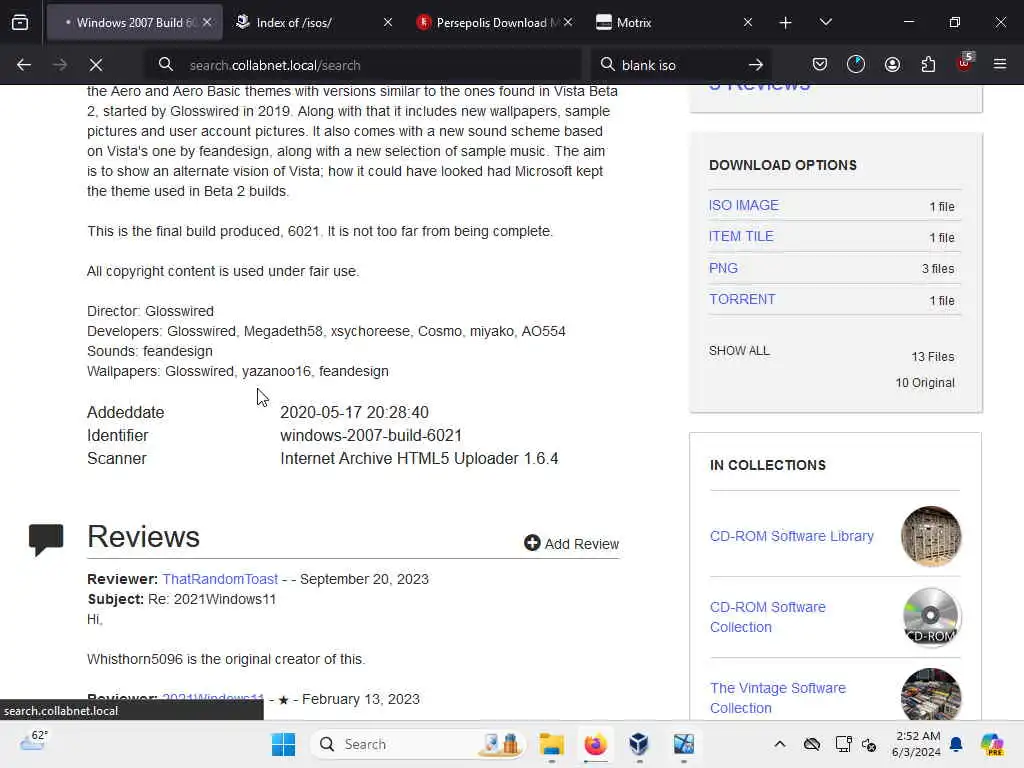The image size is (1024, 768).
Task: Click Add Review button
Action: click(x=571, y=543)
